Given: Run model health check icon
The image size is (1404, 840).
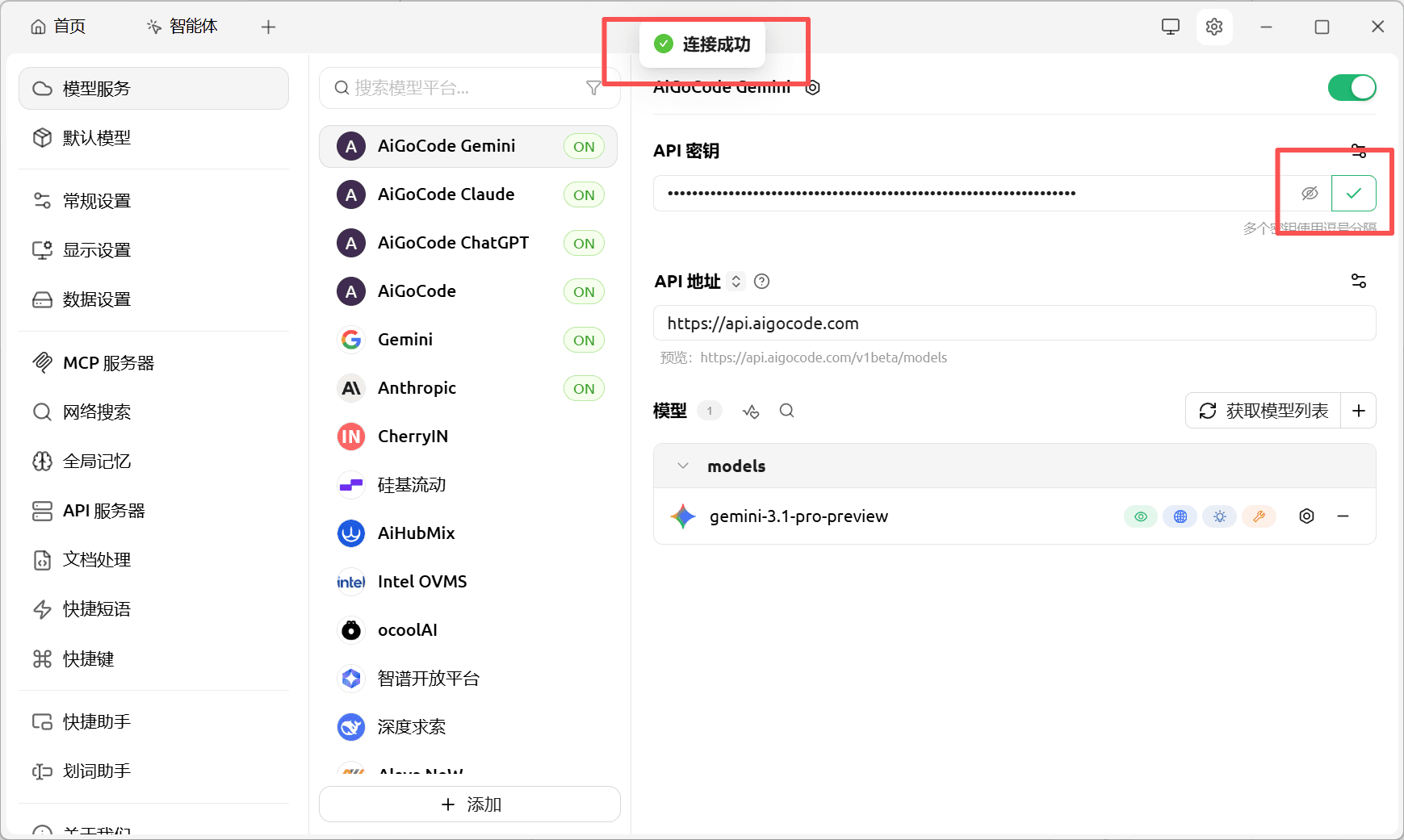Looking at the screenshot, I should (x=751, y=411).
